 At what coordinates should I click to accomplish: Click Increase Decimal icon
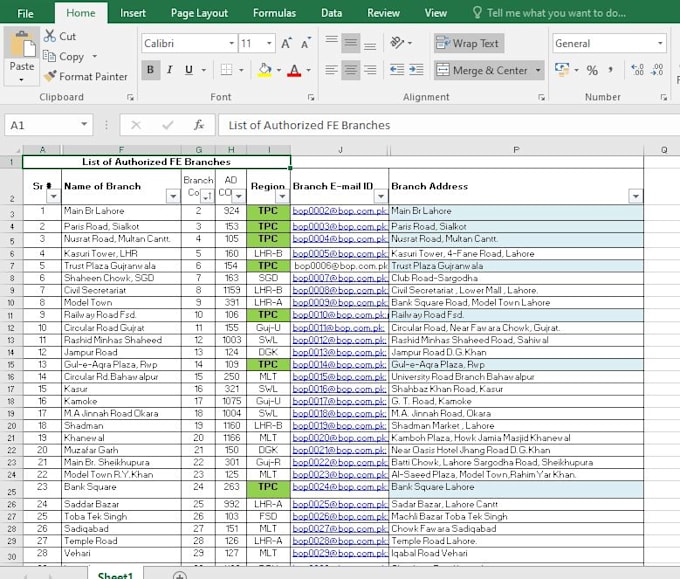point(638,70)
